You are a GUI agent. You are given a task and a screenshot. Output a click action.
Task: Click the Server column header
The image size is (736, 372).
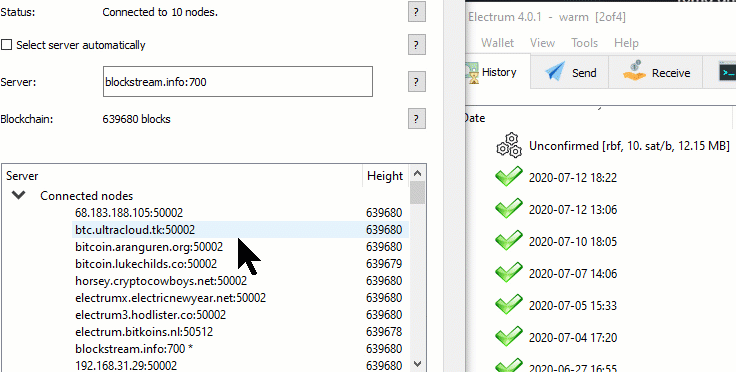[x=182, y=176]
